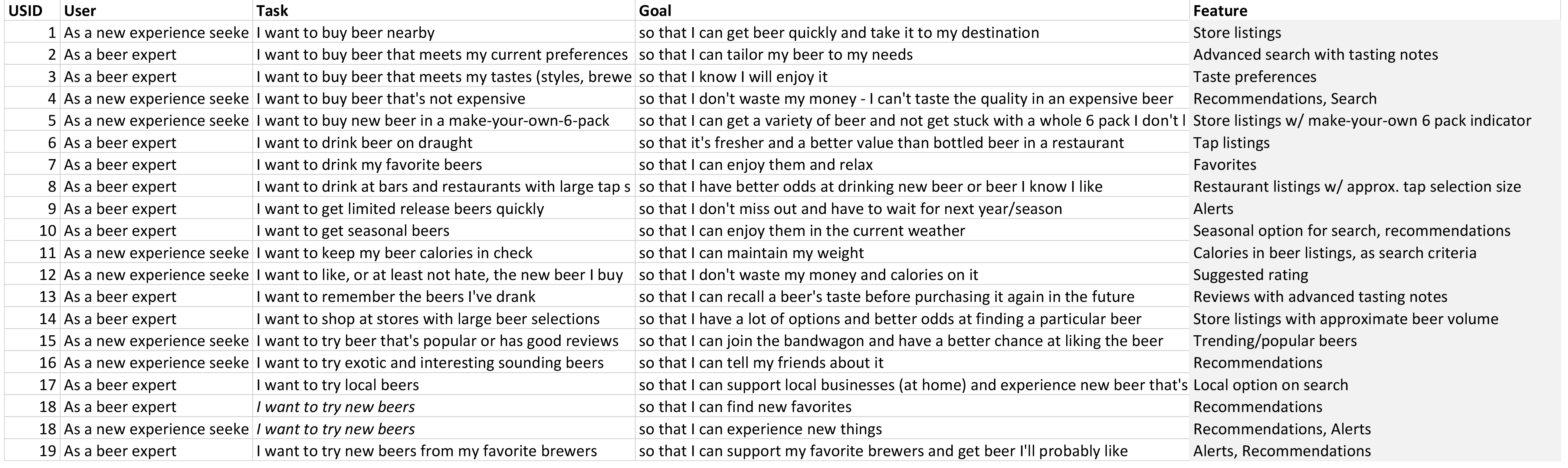The height and width of the screenshot is (468, 1568).
Task: Select the 'I want to get seasonal beers' cell
Action: (x=444, y=231)
